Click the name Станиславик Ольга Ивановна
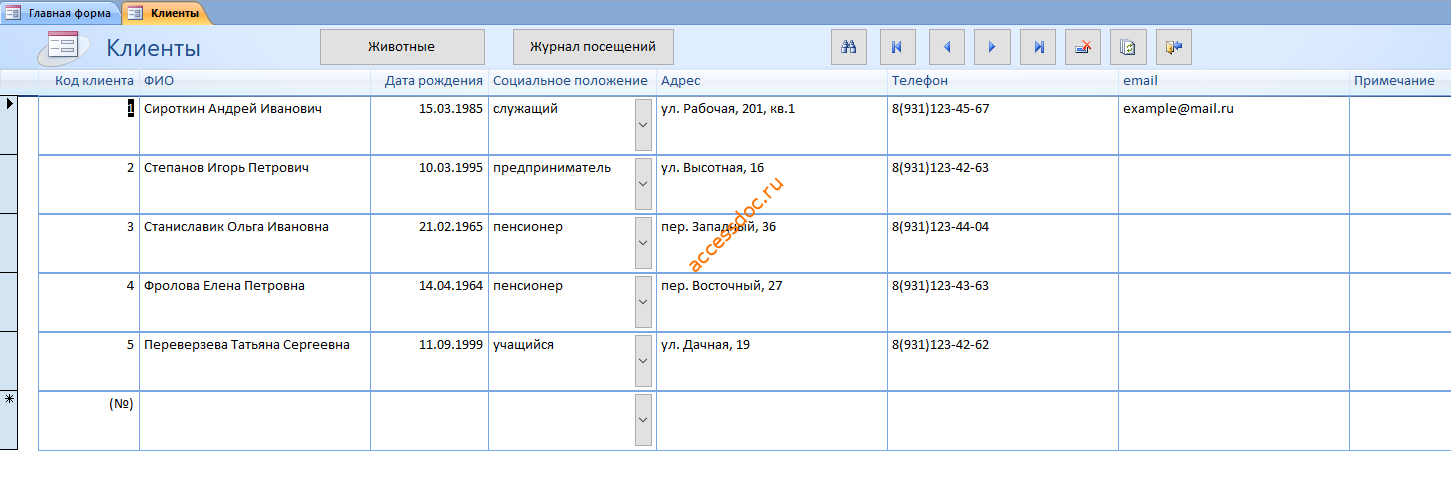Screen dimensions: 1451x489 click(236, 227)
